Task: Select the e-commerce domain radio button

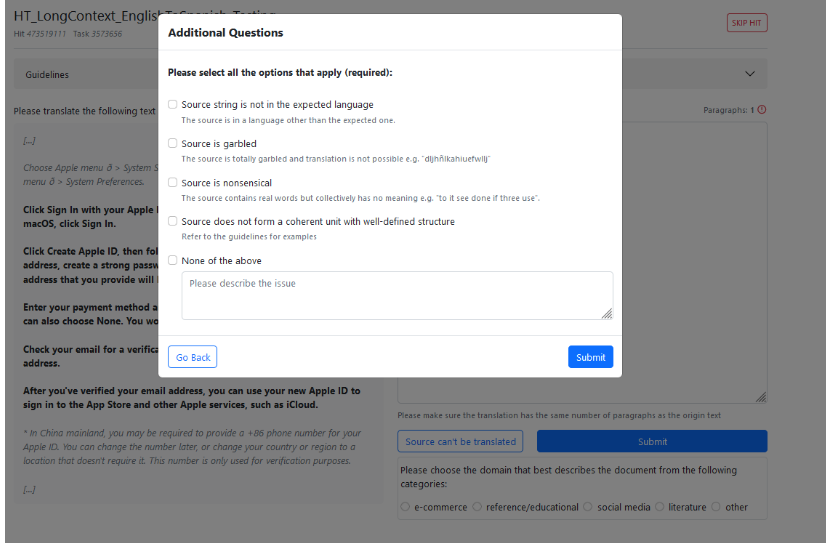Action: [405, 507]
